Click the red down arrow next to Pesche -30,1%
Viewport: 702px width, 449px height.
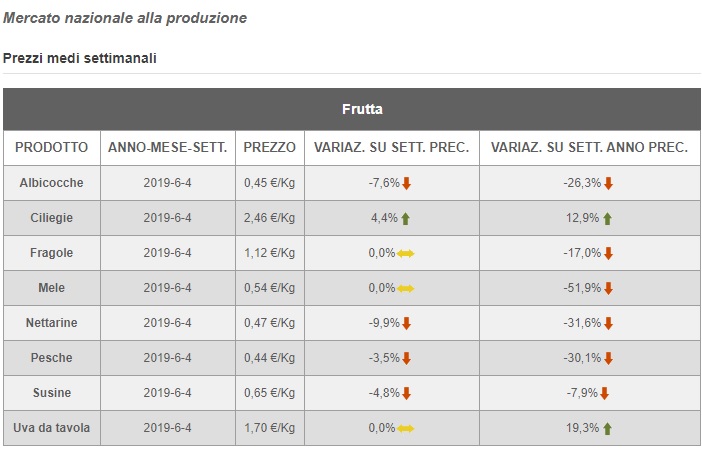pyautogui.click(x=608, y=358)
